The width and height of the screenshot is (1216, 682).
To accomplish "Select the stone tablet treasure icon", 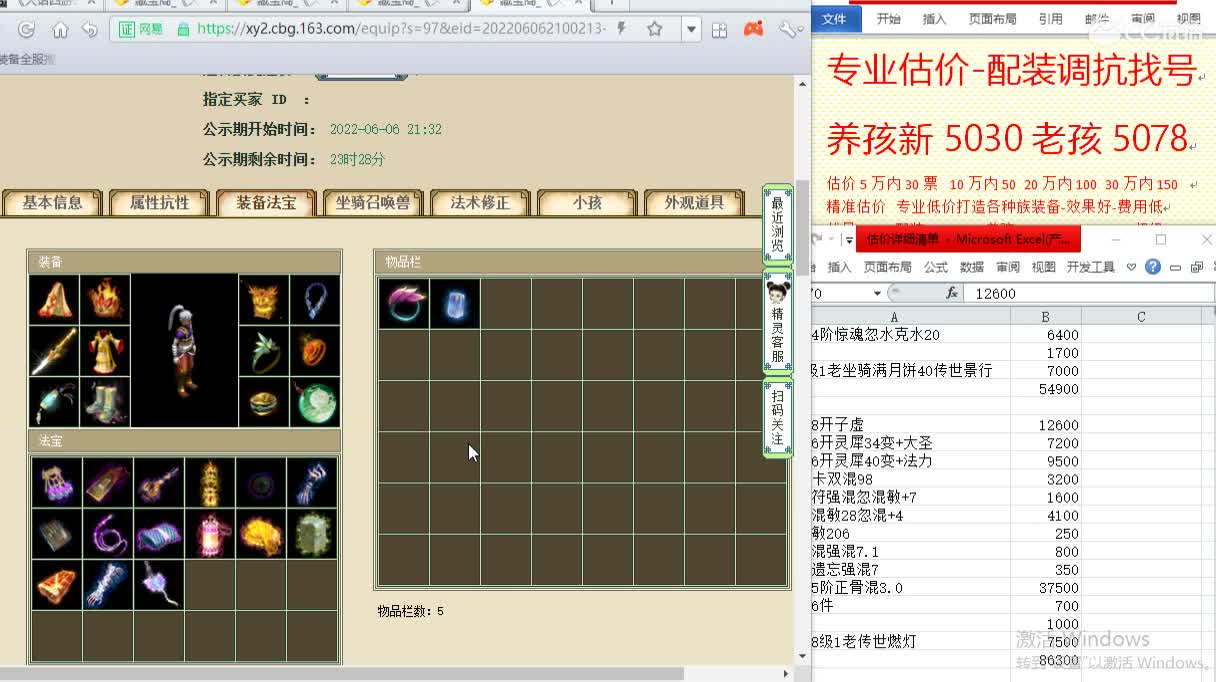I will (312, 534).
